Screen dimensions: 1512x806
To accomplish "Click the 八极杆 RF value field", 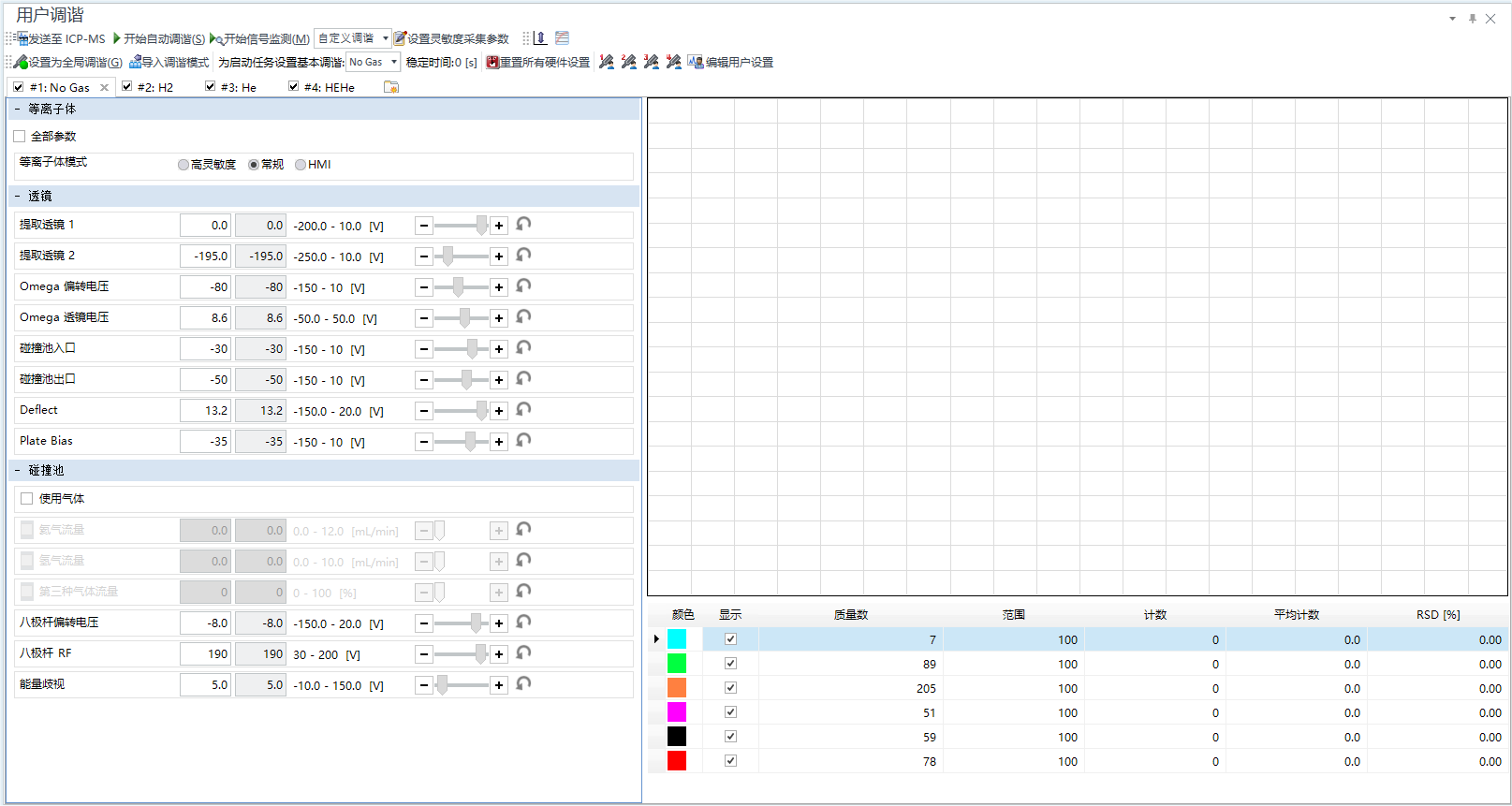I will point(205,654).
